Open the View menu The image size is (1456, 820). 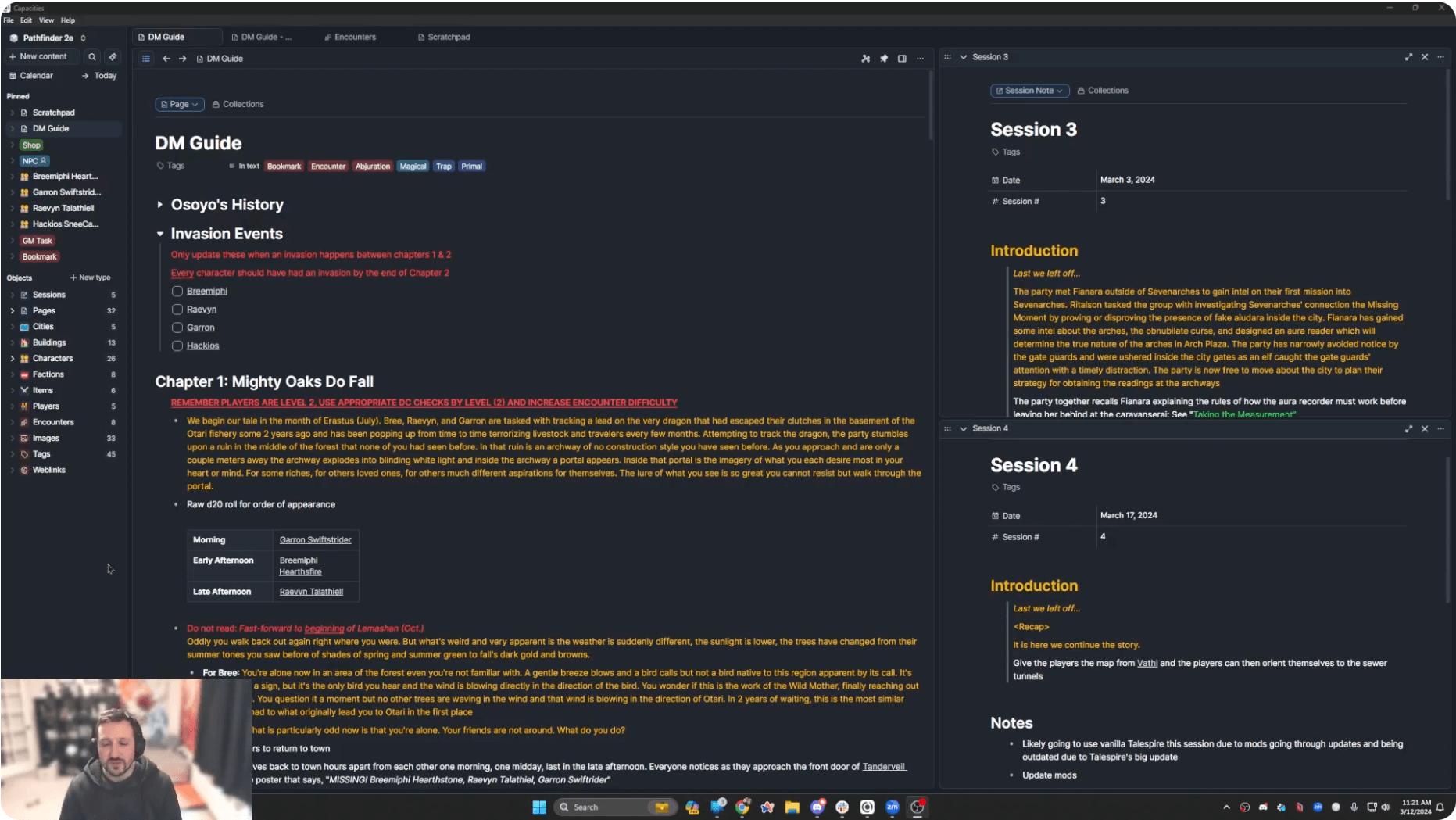tap(46, 20)
